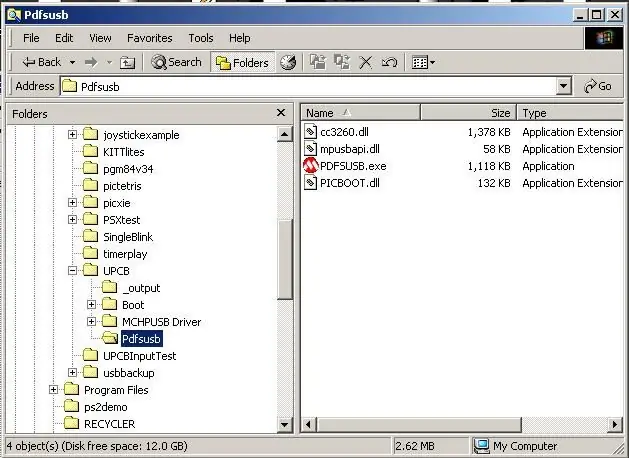
Task: Go up one folder level
Action: click(128, 63)
